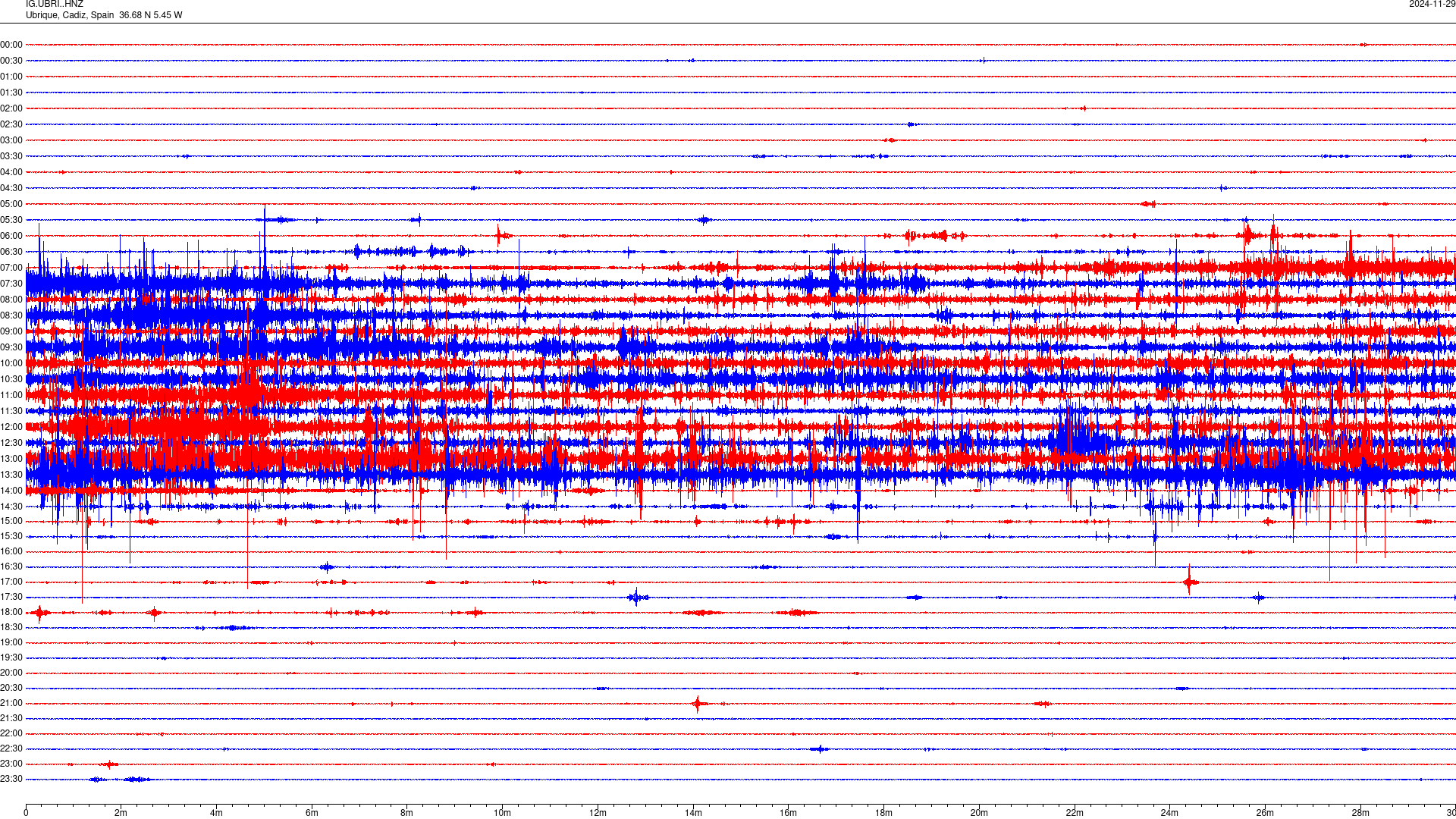Select the 08:00 row label

coord(11,300)
